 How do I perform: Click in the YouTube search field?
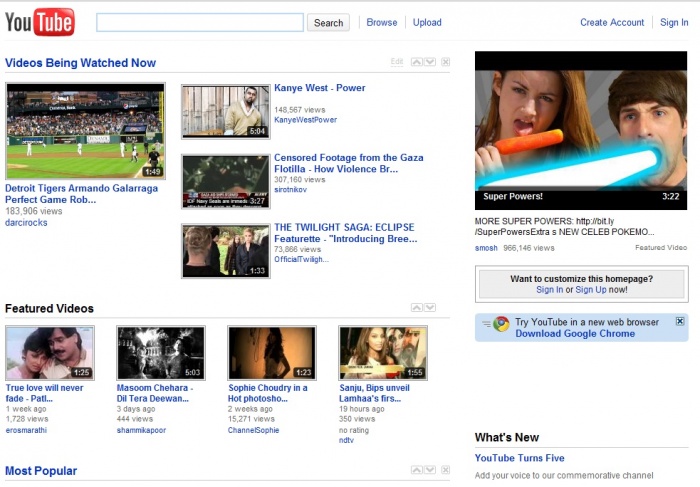point(200,22)
